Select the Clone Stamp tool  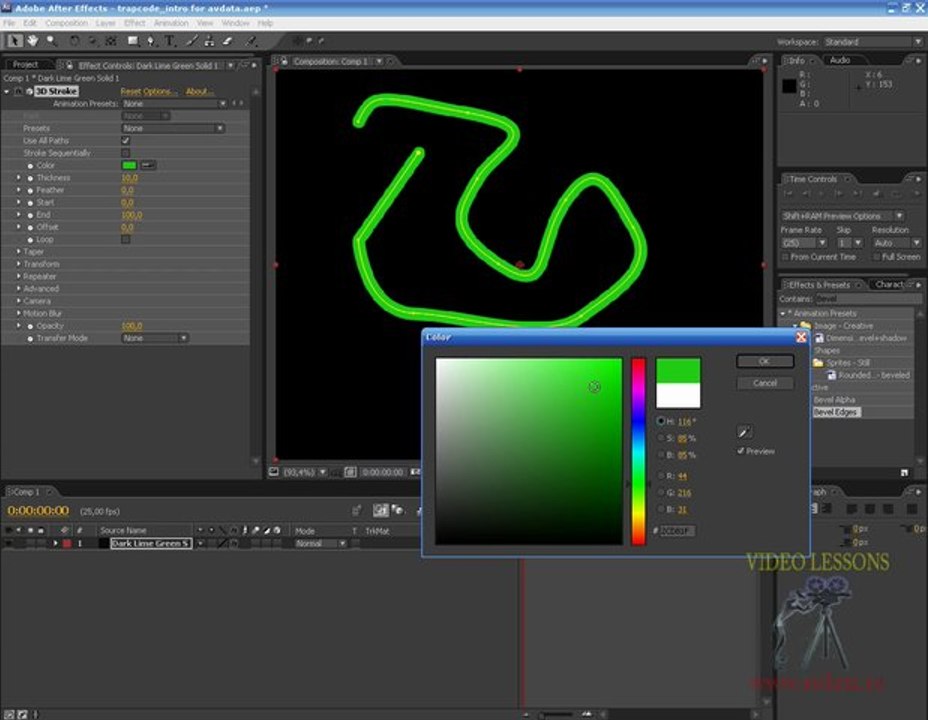pos(210,41)
